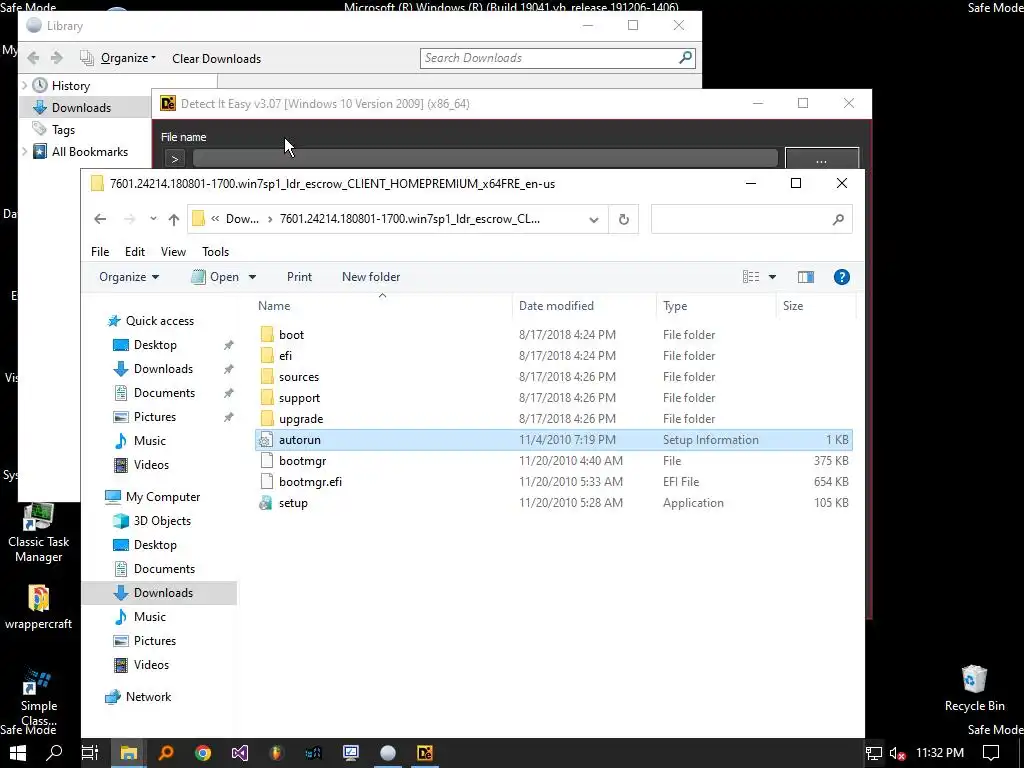Expand the Open button dropdown arrow
The width and height of the screenshot is (1024, 768).
pos(252,277)
